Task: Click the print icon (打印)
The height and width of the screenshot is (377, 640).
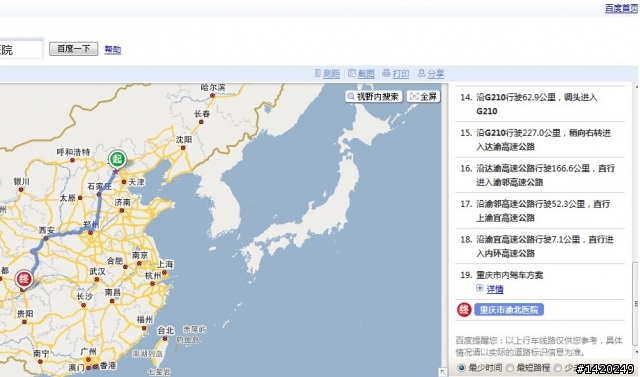Action: click(x=386, y=73)
